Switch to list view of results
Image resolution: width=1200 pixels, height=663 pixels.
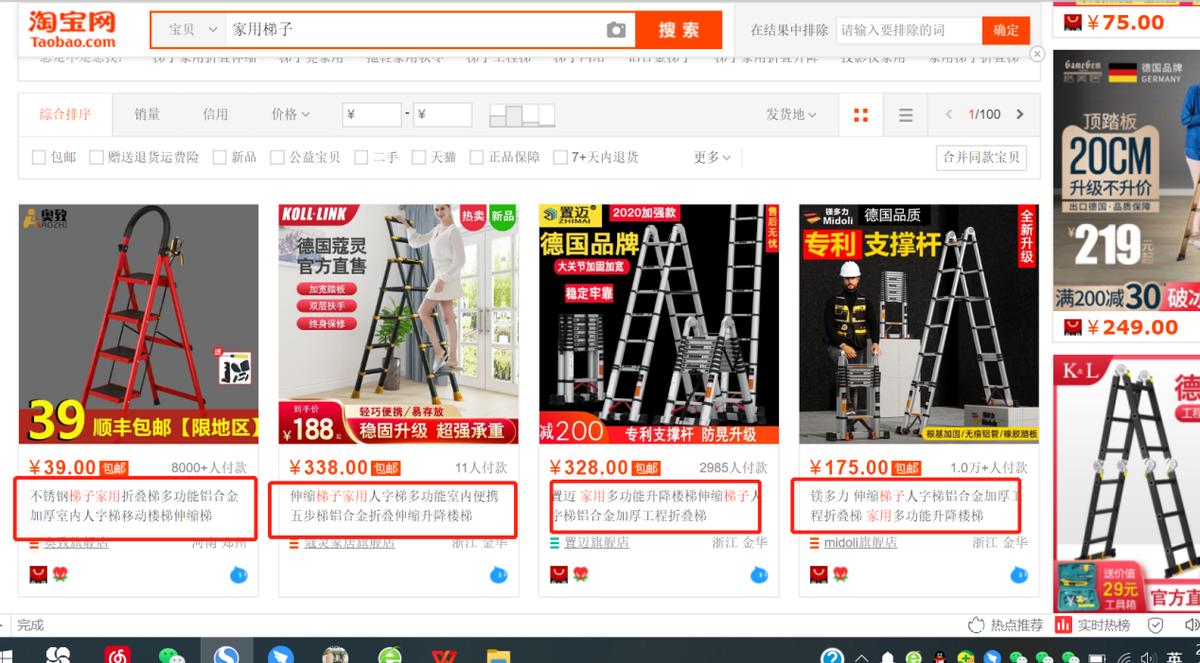tap(904, 115)
